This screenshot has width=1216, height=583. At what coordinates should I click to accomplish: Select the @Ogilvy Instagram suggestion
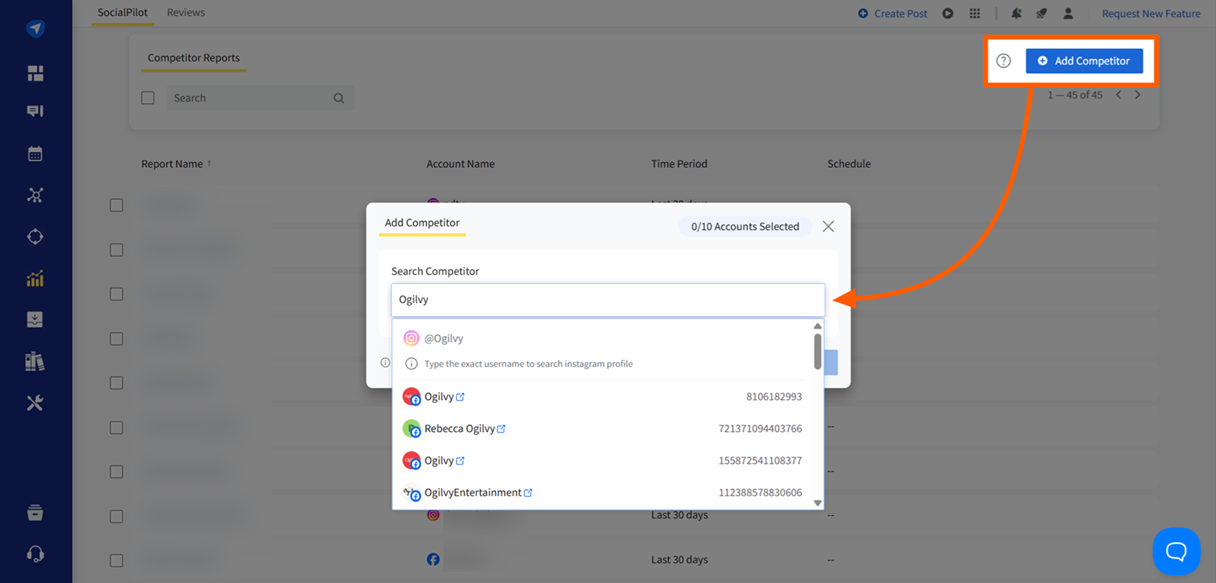point(603,339)
